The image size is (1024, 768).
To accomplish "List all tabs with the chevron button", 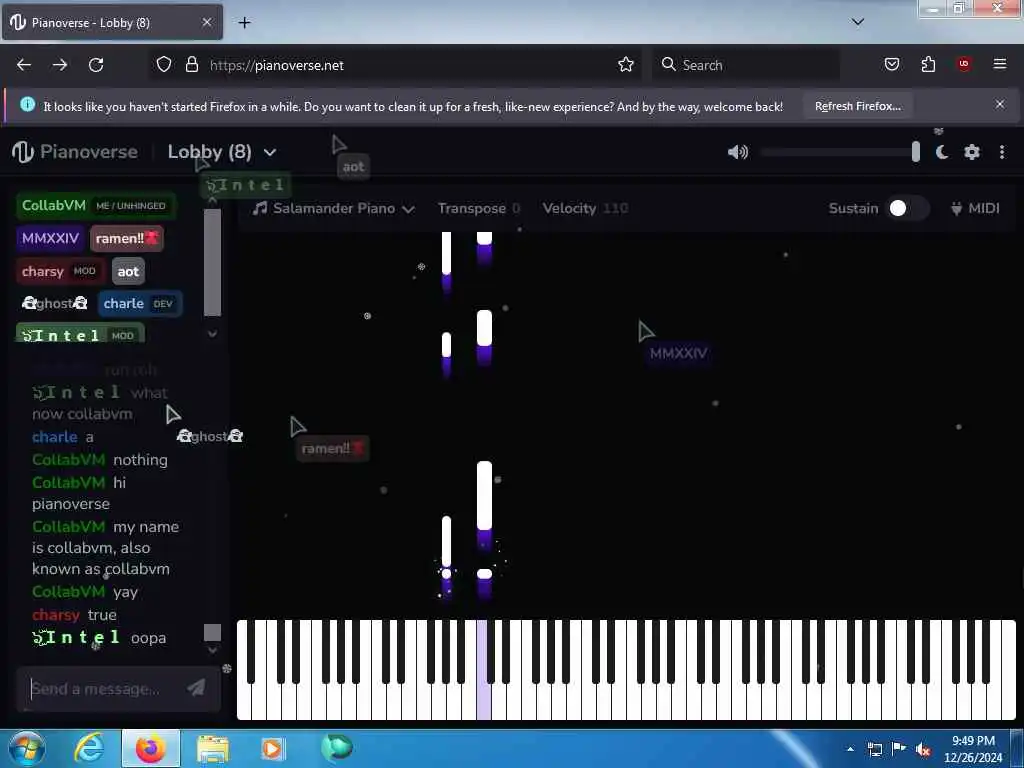I will (x=858, y=22).
